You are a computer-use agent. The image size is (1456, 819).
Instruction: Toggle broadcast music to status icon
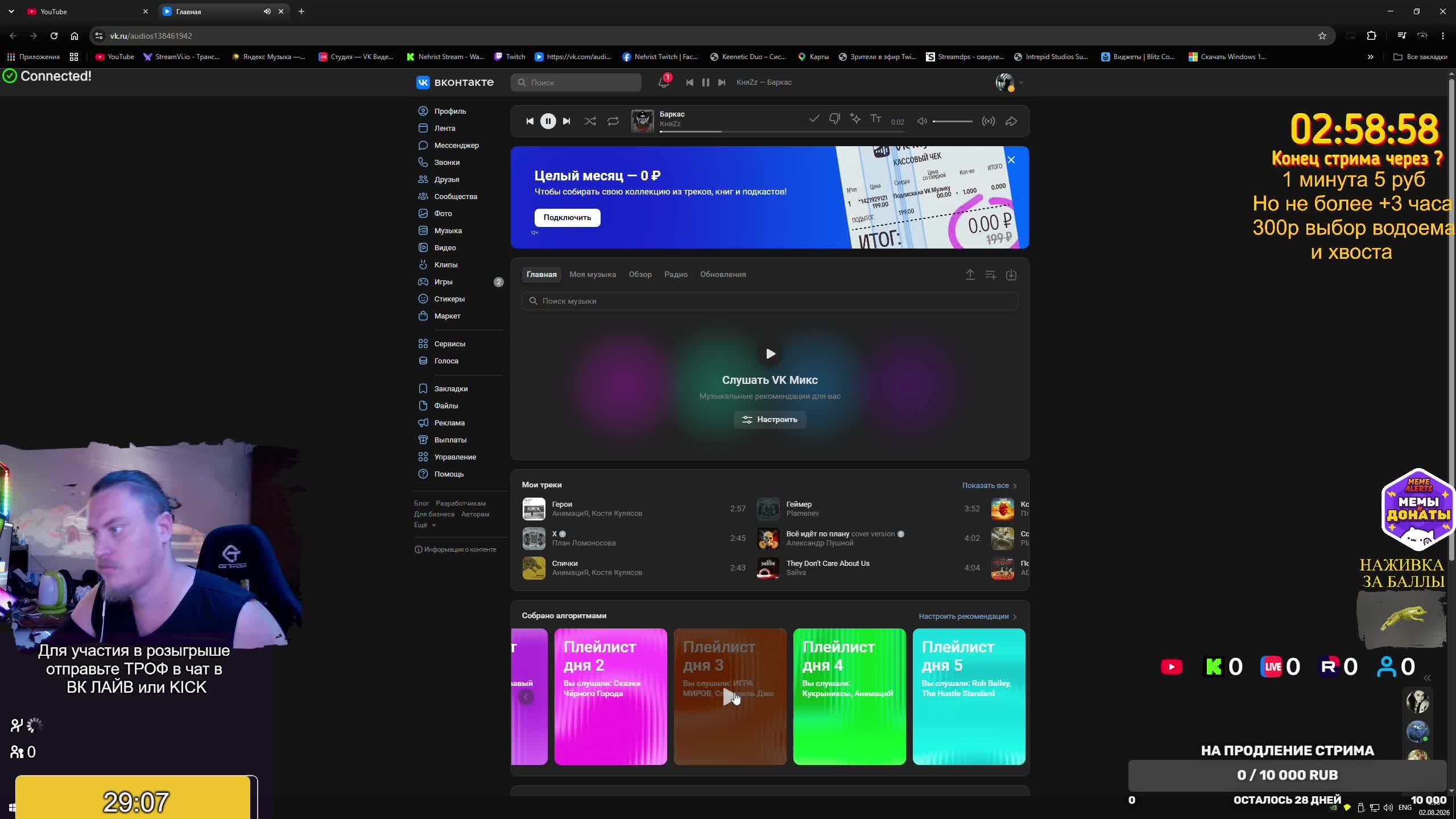(x=988, y=121)
